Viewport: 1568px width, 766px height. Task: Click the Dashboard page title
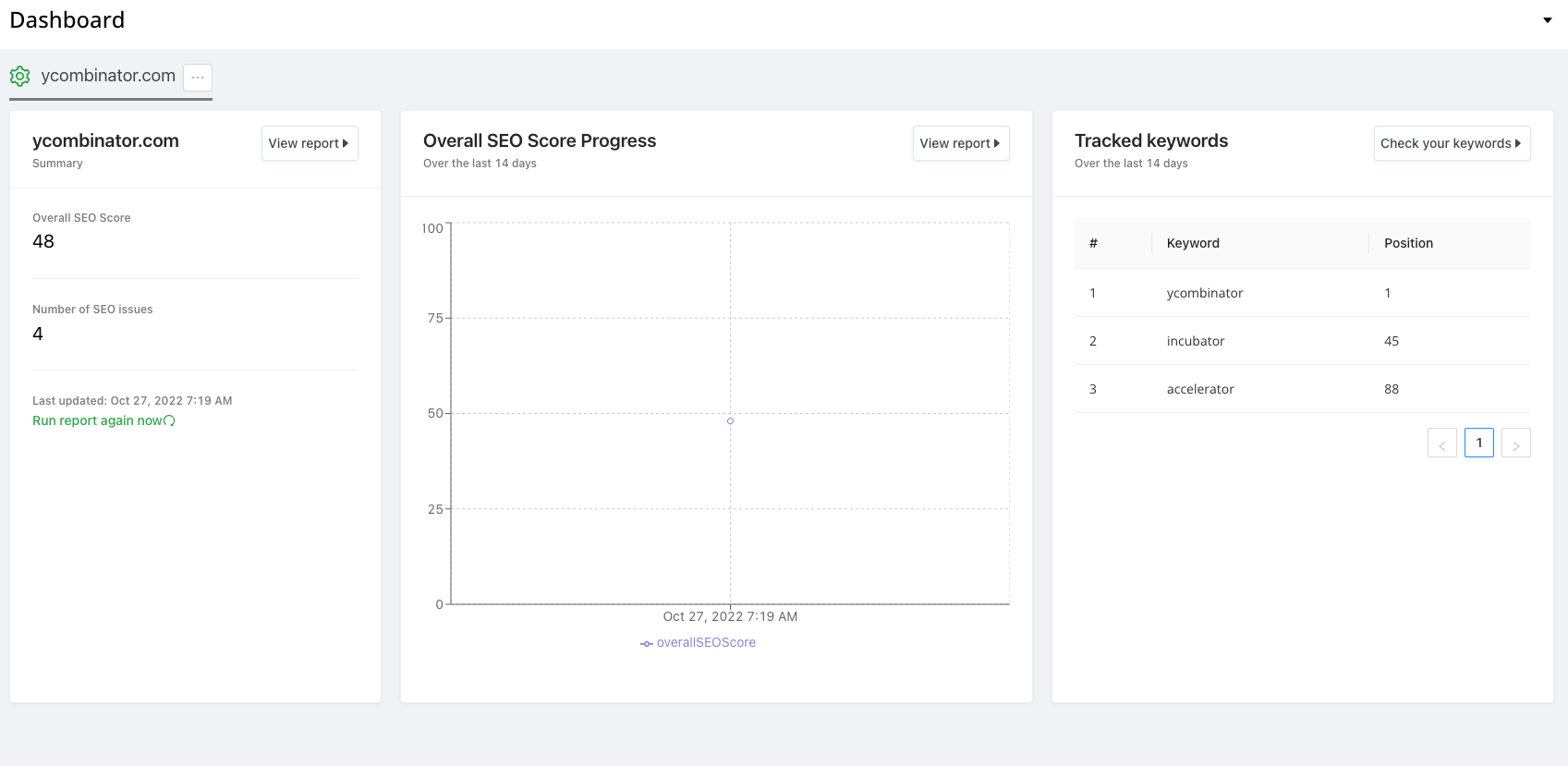tap(67, 20)
